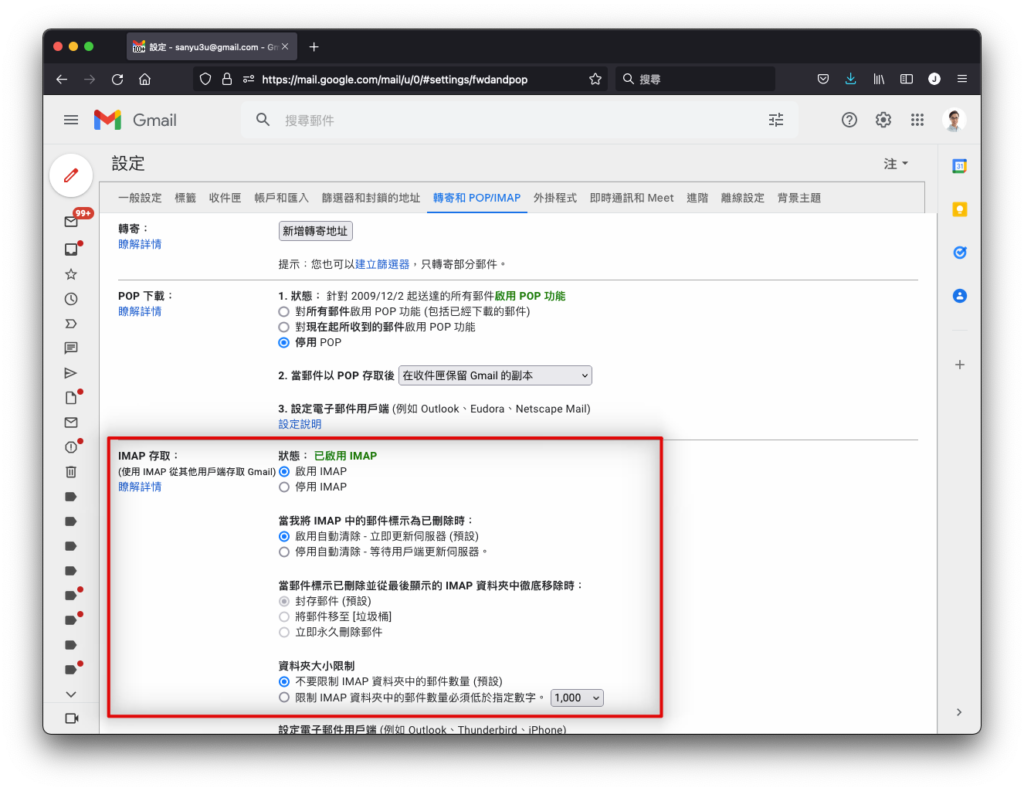The image size is (1024, 791).
Task: Show search options filter icon
Action: point(776,120)
